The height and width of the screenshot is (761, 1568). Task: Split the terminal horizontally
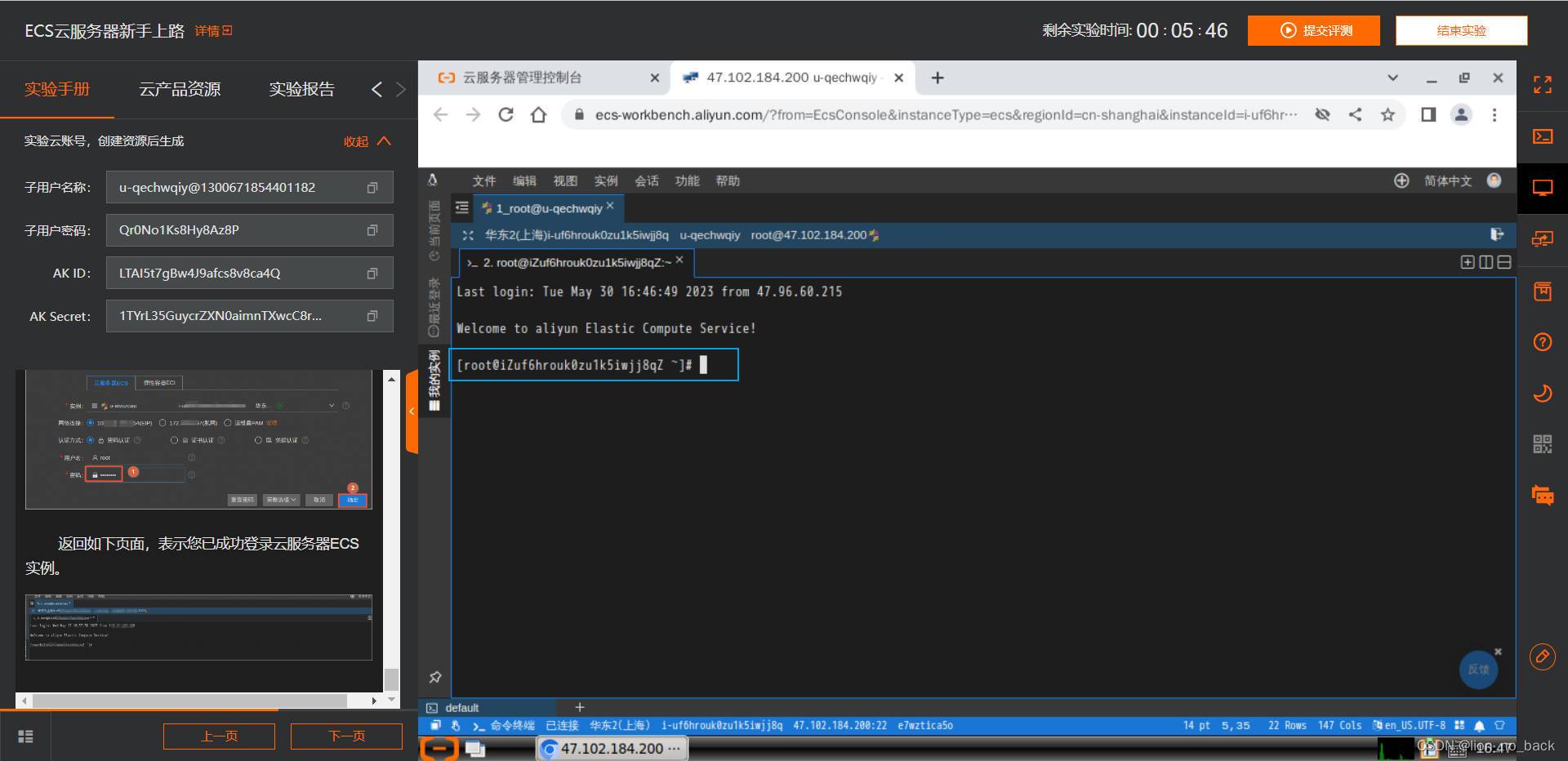coord(1504,262)
